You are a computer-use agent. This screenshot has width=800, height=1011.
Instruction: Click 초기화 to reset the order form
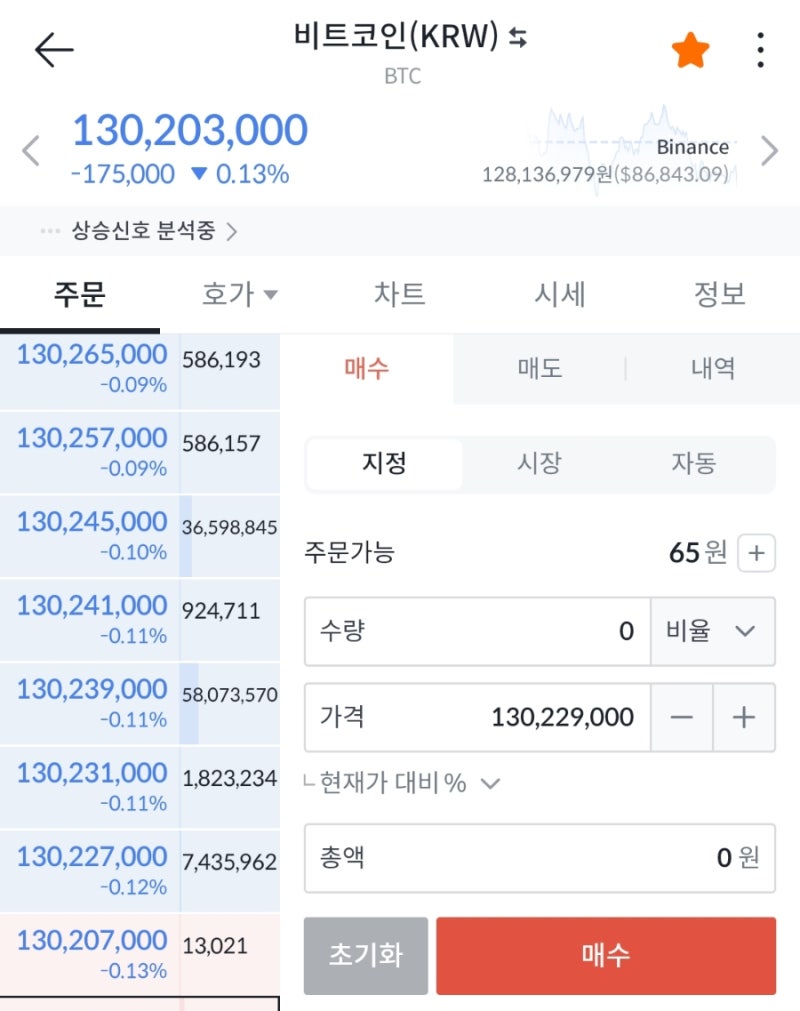tap(365, 955)
